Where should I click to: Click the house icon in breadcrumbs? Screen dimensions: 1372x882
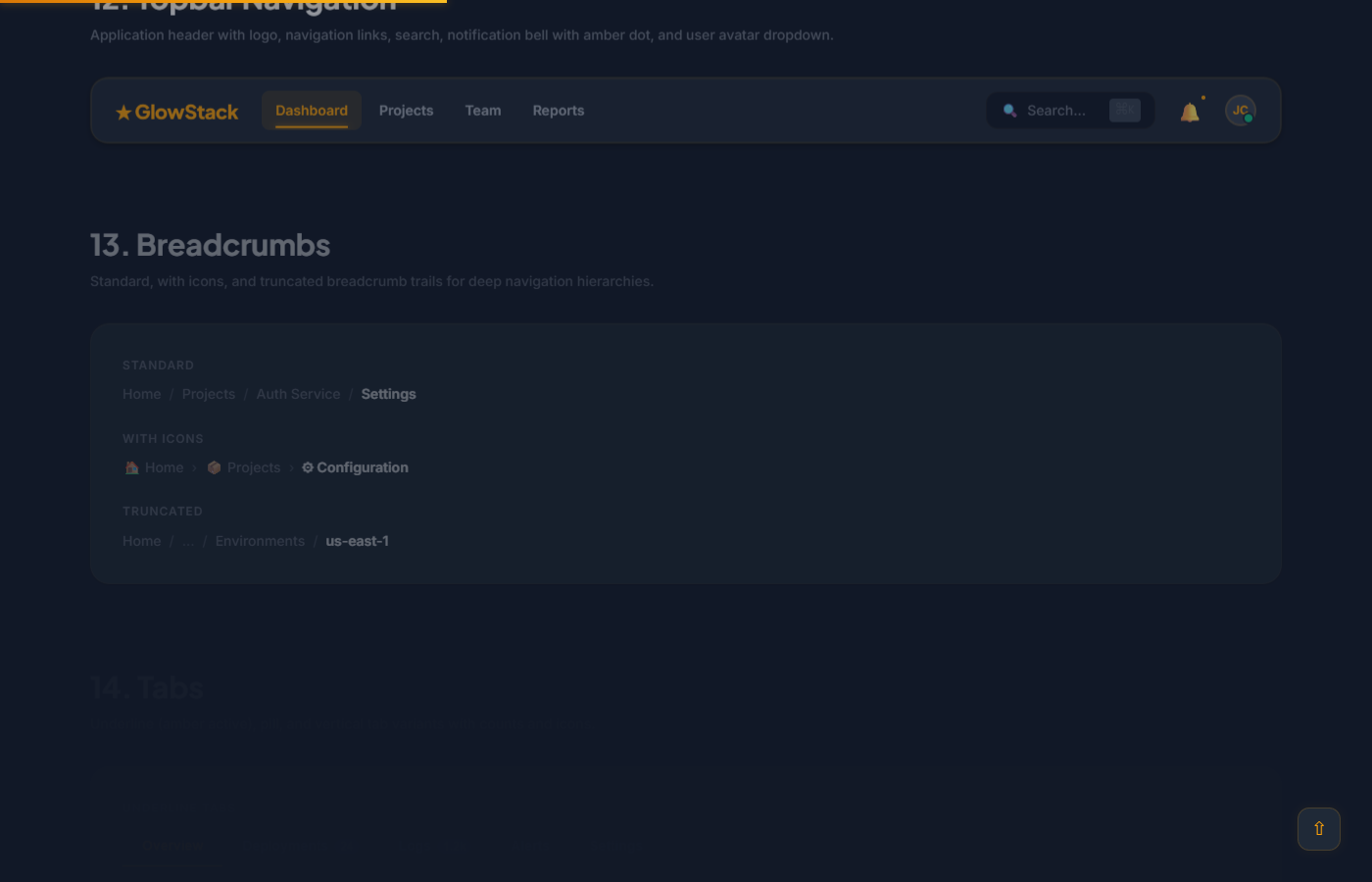pyautogui.click(x=132, y=468)
